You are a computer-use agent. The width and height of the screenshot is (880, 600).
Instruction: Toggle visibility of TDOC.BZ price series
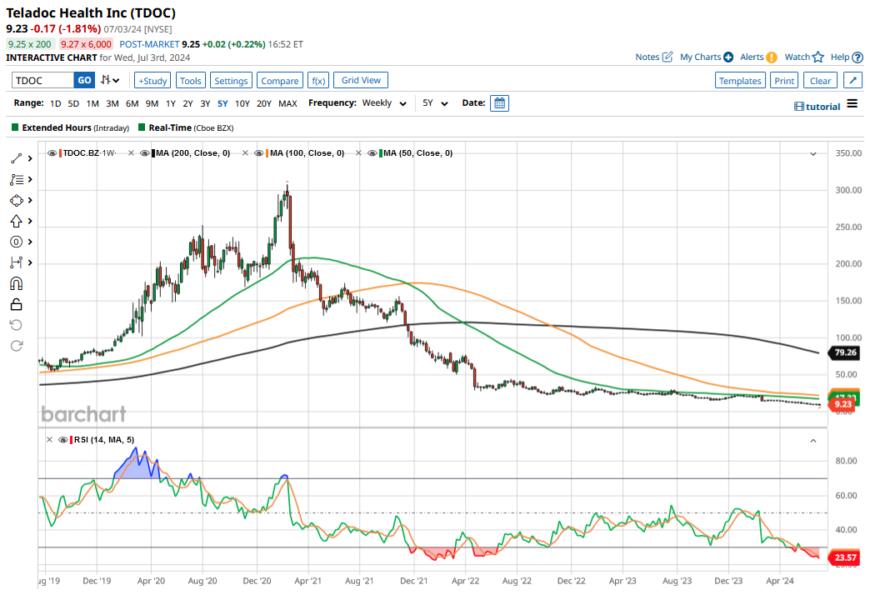click(52, 153)
